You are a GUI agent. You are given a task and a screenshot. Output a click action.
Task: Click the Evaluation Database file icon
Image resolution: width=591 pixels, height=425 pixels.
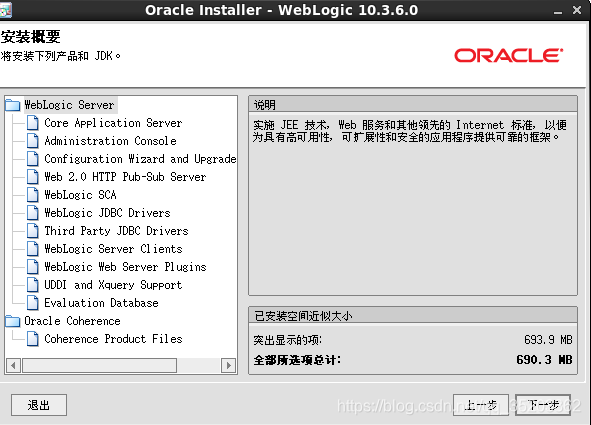tap(33, 303)
